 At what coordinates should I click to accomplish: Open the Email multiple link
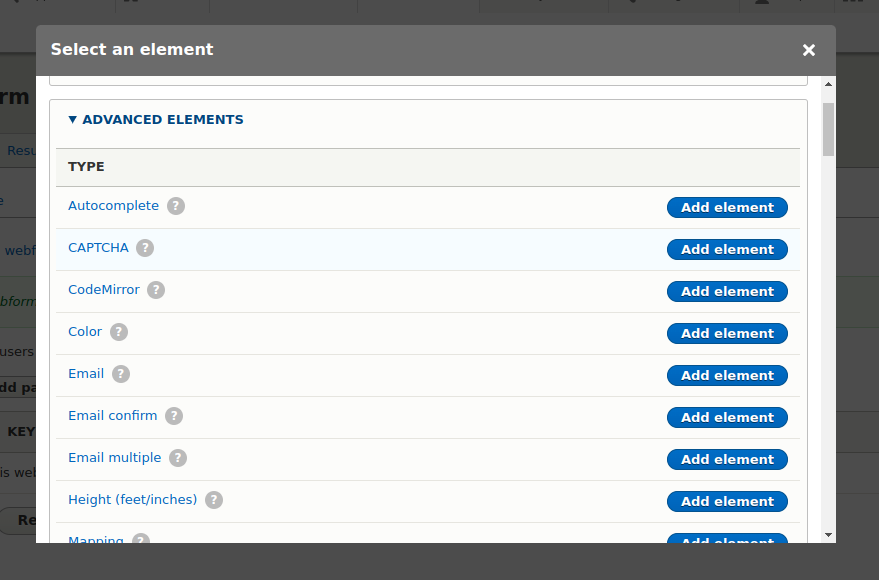click(x=114, y=458)
